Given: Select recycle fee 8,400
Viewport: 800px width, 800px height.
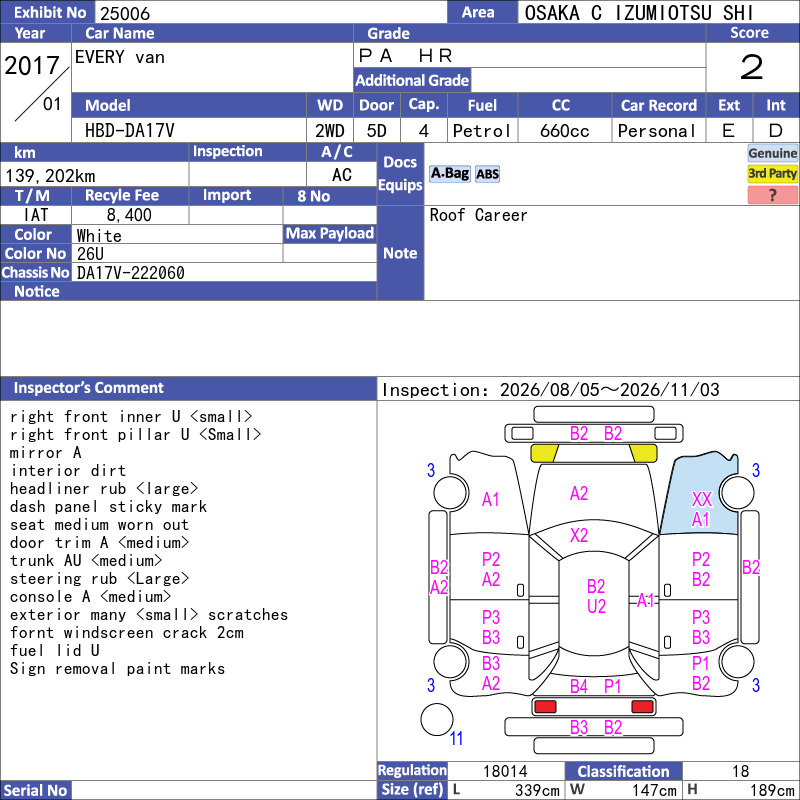Looking at the screenshot, I should click(129, 215).
